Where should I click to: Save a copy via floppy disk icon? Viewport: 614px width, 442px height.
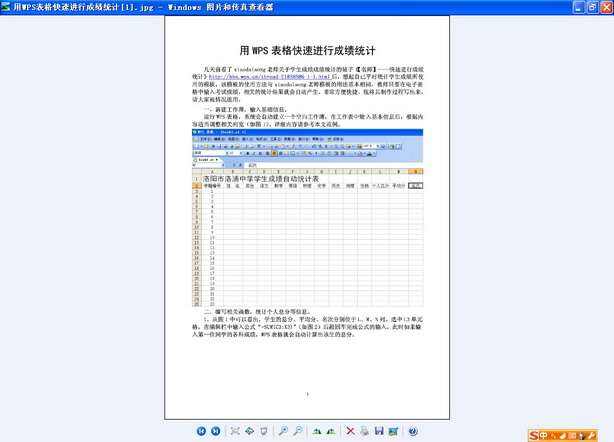(379, 431)
